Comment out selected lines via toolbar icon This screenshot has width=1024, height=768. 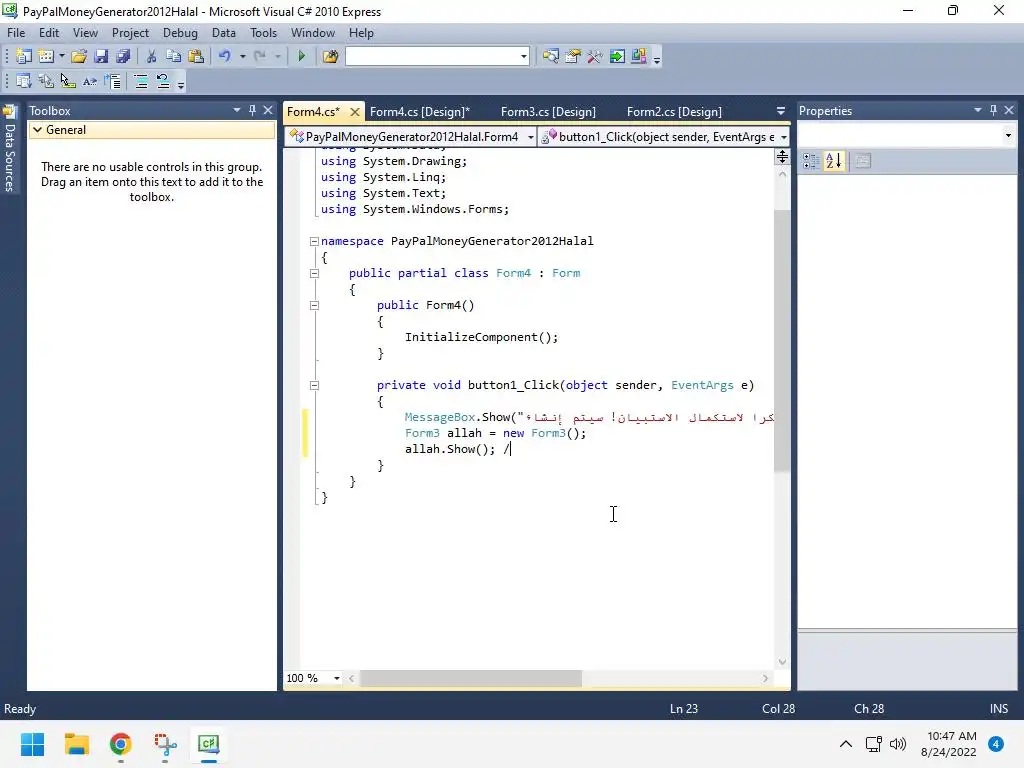(140, 82)
